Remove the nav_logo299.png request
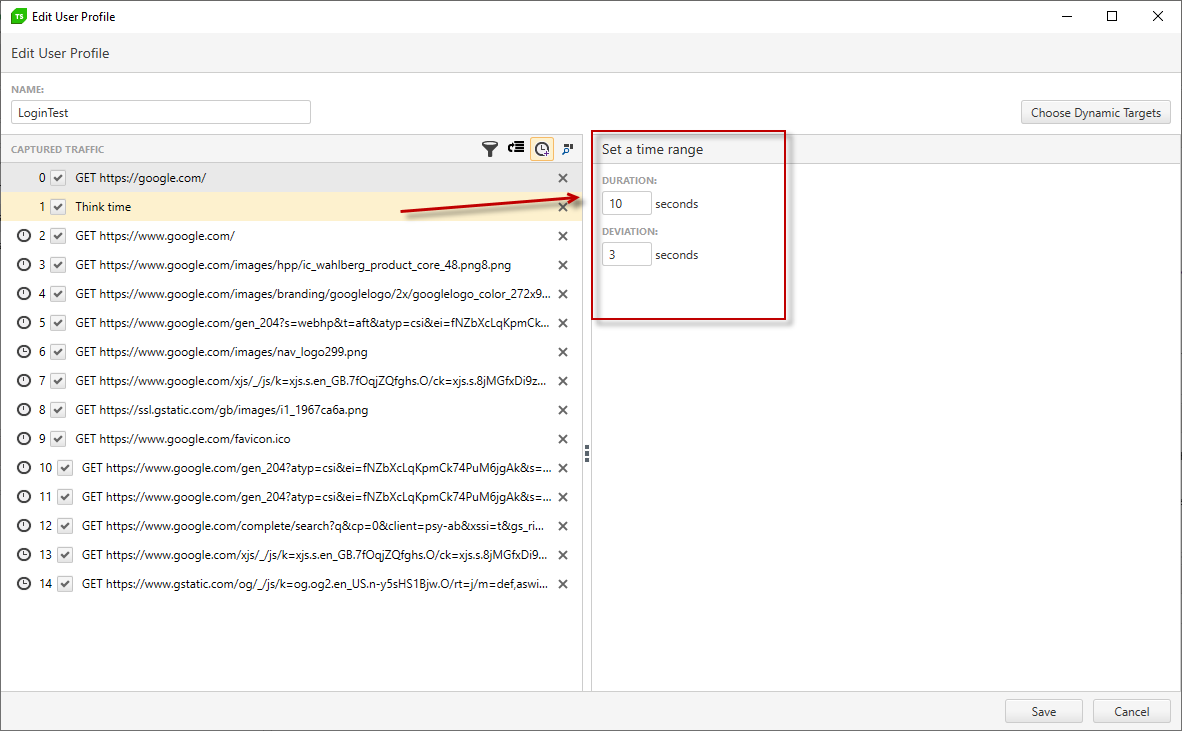Screen dimensions: 1182x731 point(562,352)
